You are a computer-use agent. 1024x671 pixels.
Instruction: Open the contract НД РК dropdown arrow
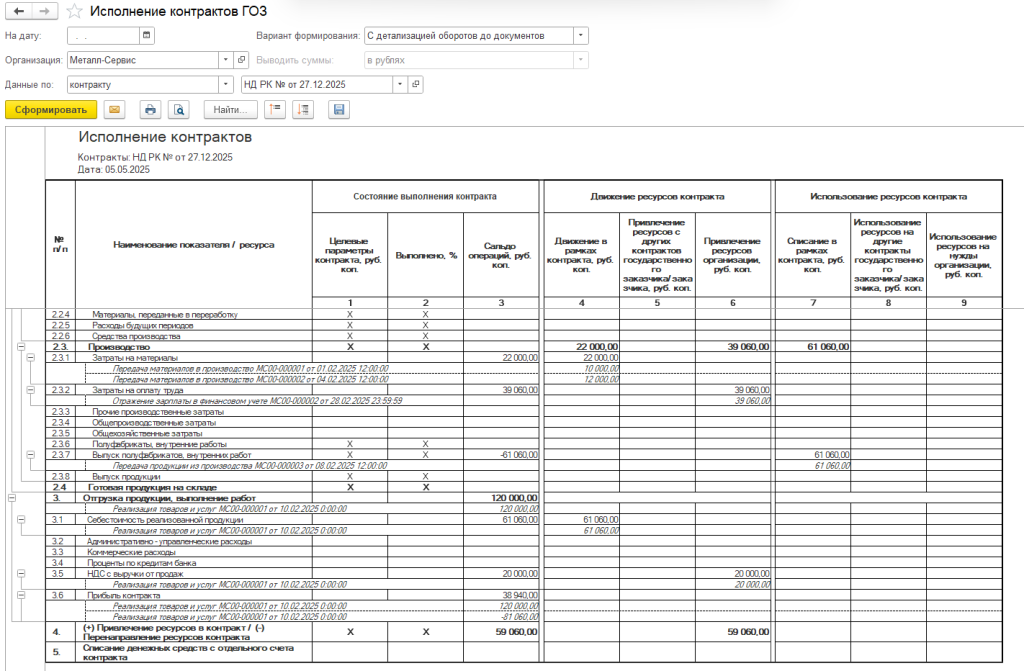coord(400,84)
